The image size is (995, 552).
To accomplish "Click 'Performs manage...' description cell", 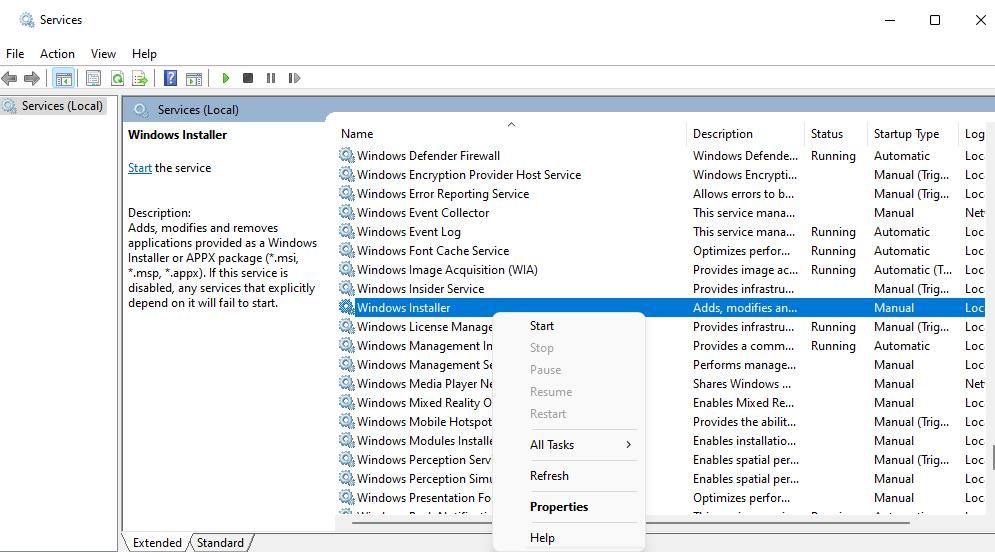I will point(744,365).
